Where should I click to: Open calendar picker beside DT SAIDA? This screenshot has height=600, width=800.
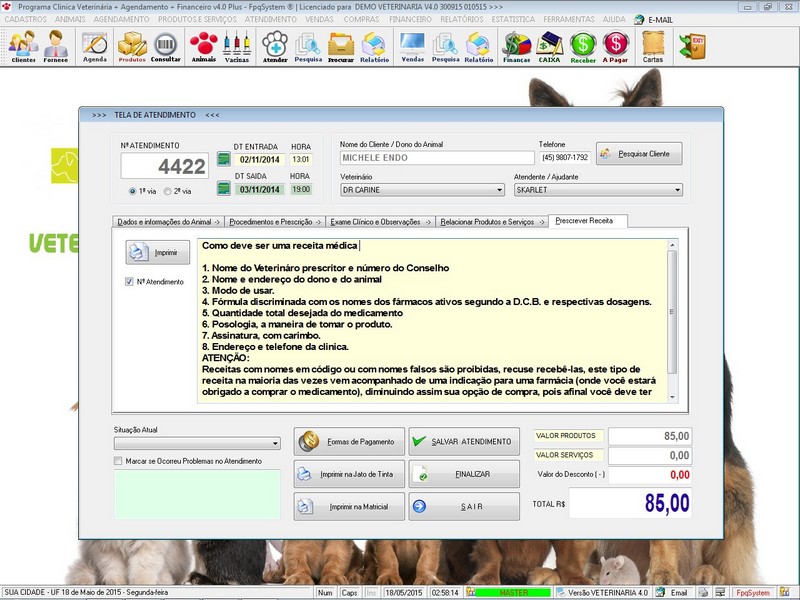tap(223, 188)
